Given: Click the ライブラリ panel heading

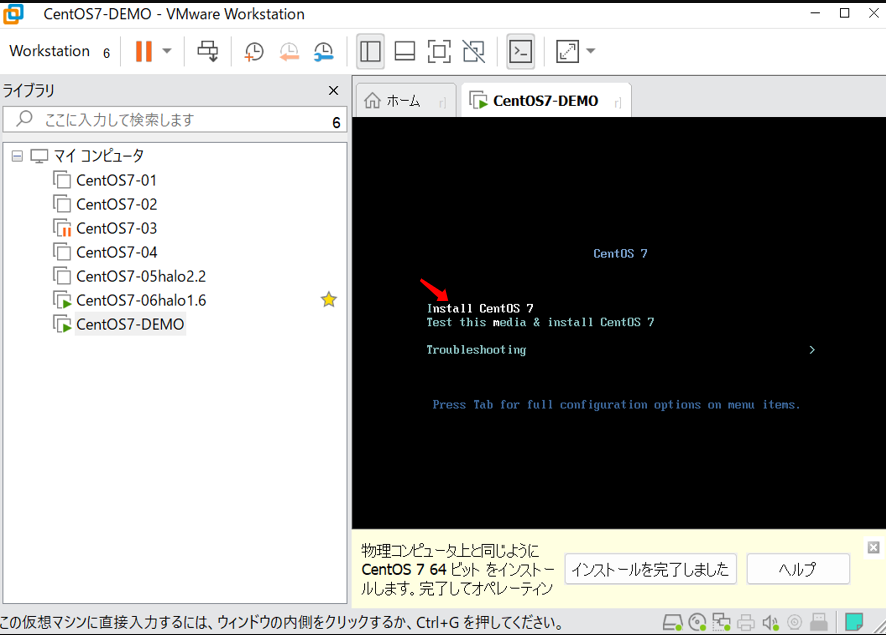Looking at the screenshot, I should click(x=29, y=90).
